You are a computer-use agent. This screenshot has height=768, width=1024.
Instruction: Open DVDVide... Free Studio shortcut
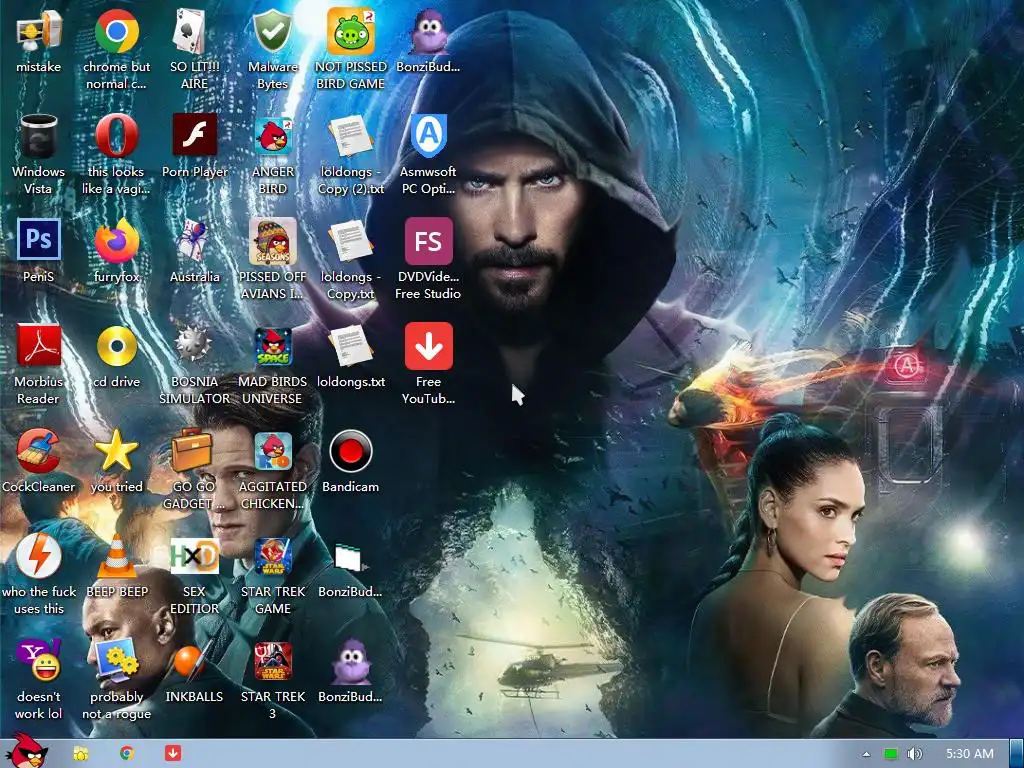click(428, 241)
